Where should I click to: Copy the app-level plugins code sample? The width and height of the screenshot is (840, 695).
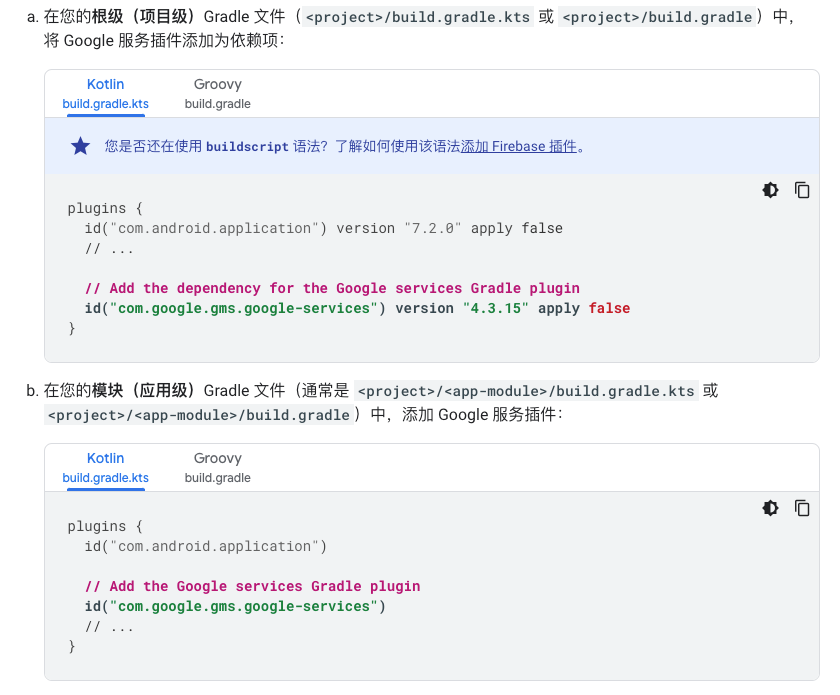pyautogui.click(x=802, y=508)
